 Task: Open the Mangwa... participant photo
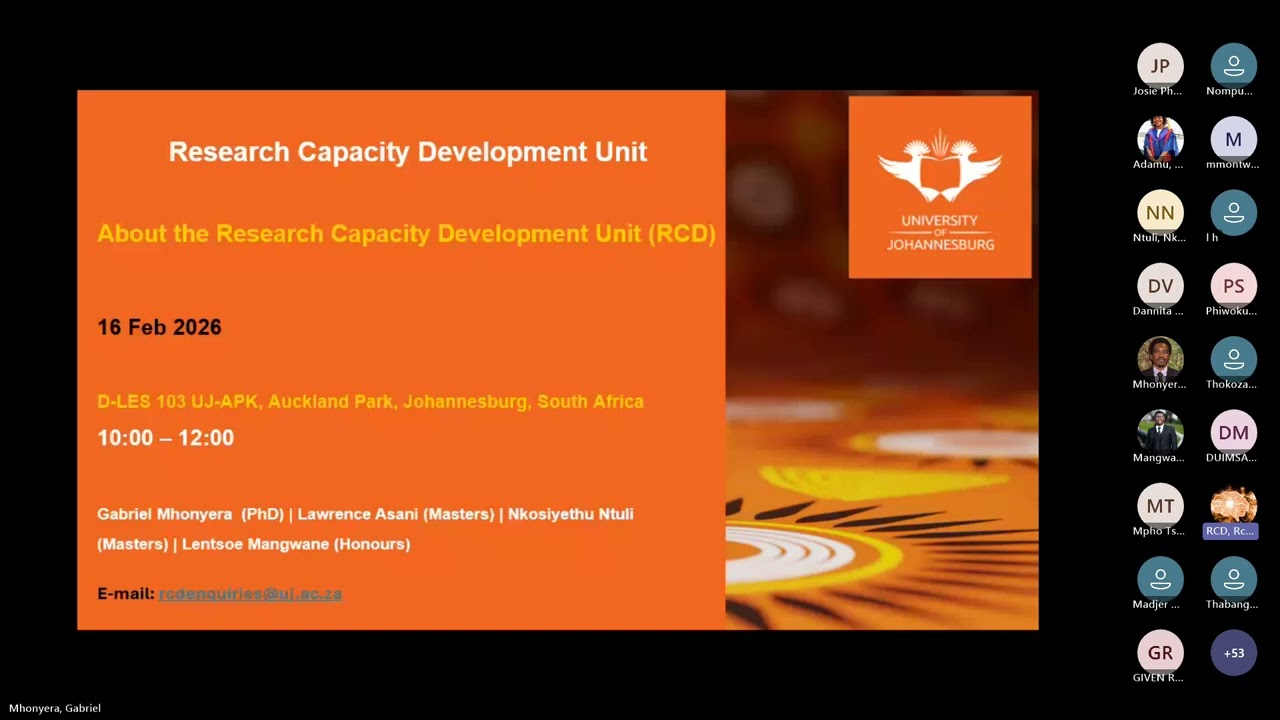(x=1160, y=433)
